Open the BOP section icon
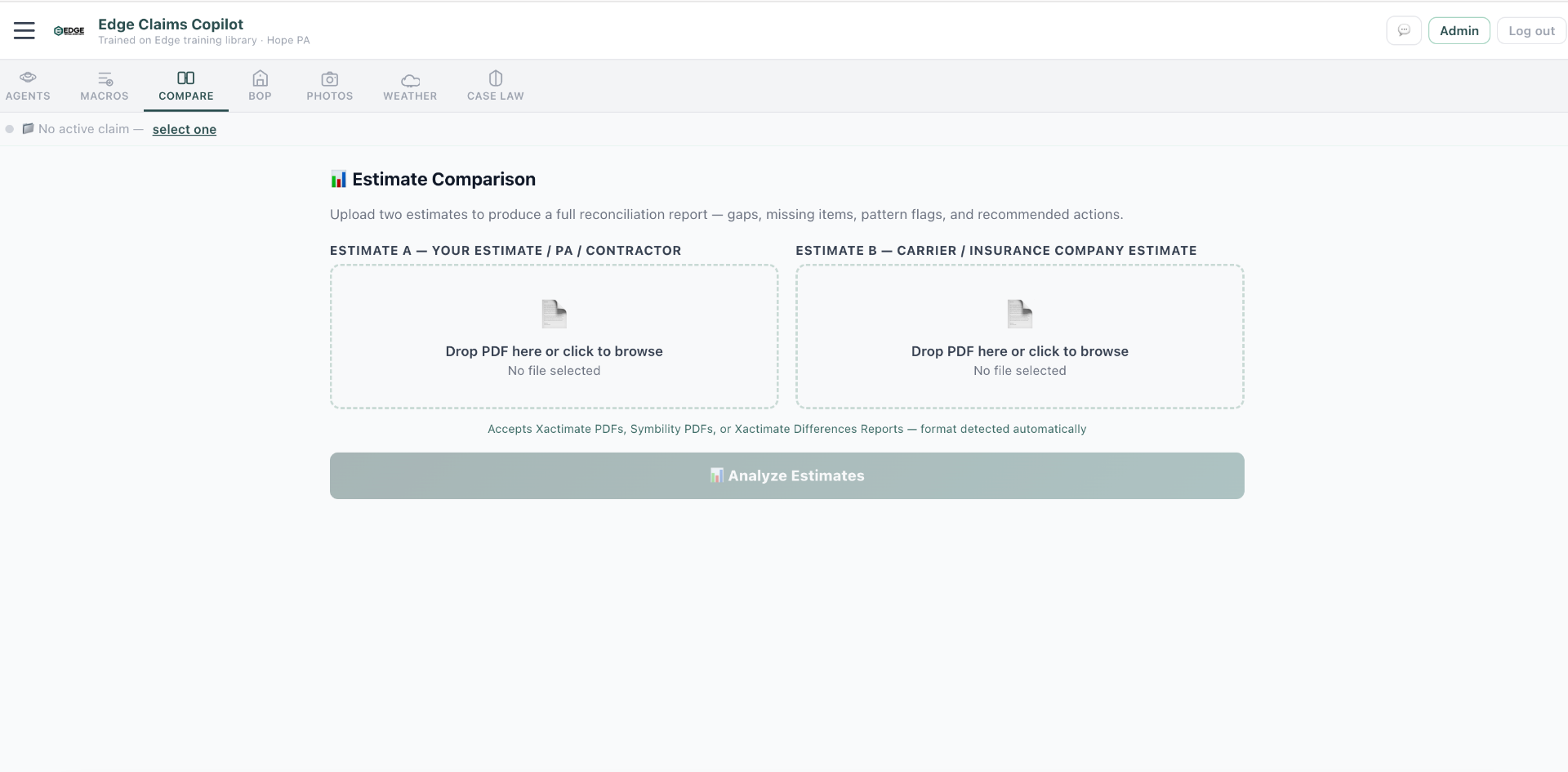This screenshot has width=1568, height=772. tap(260, 79)
